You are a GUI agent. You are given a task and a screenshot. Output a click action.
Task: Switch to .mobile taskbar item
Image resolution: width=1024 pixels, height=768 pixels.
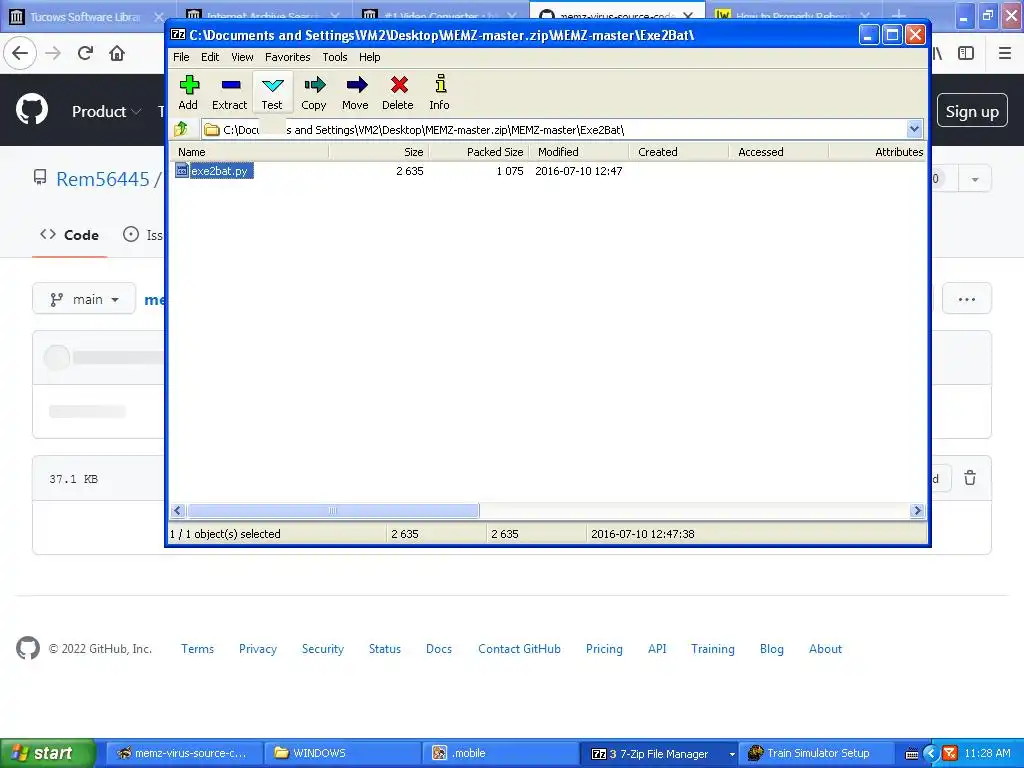[500, 754]
